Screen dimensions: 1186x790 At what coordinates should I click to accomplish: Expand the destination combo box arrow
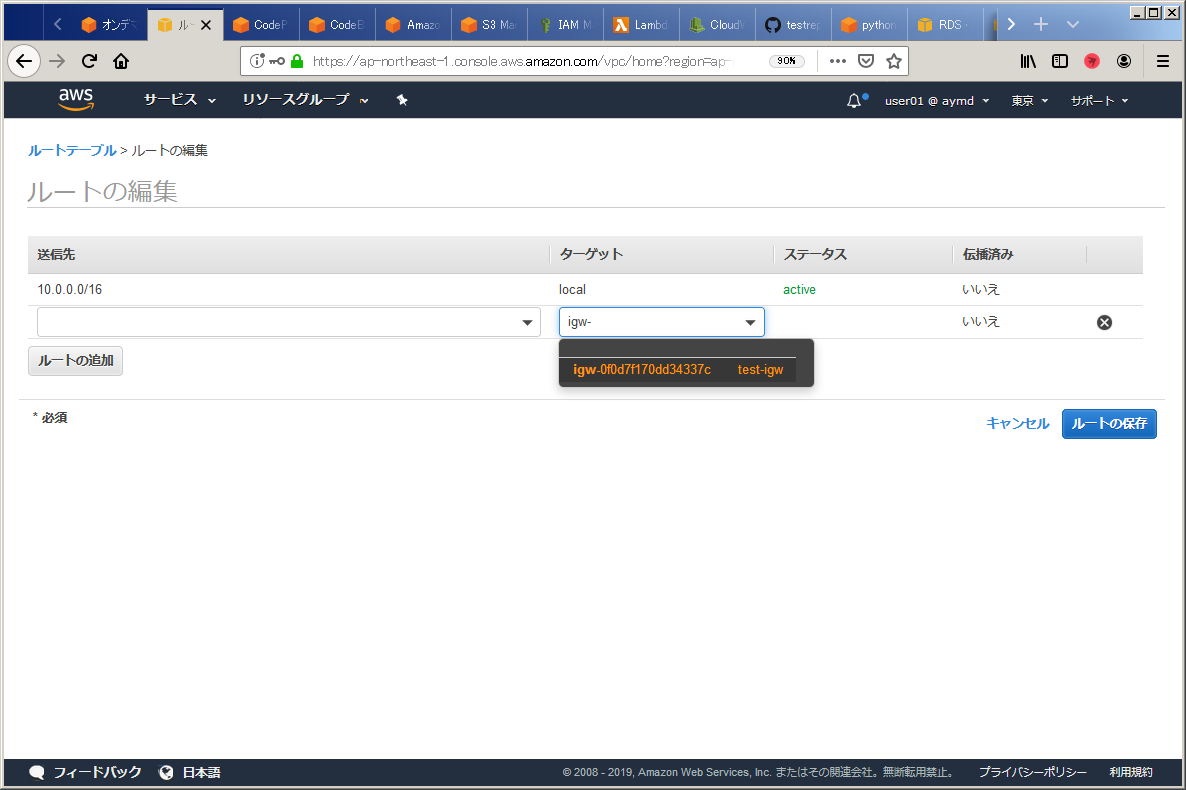tap(527, 322)
